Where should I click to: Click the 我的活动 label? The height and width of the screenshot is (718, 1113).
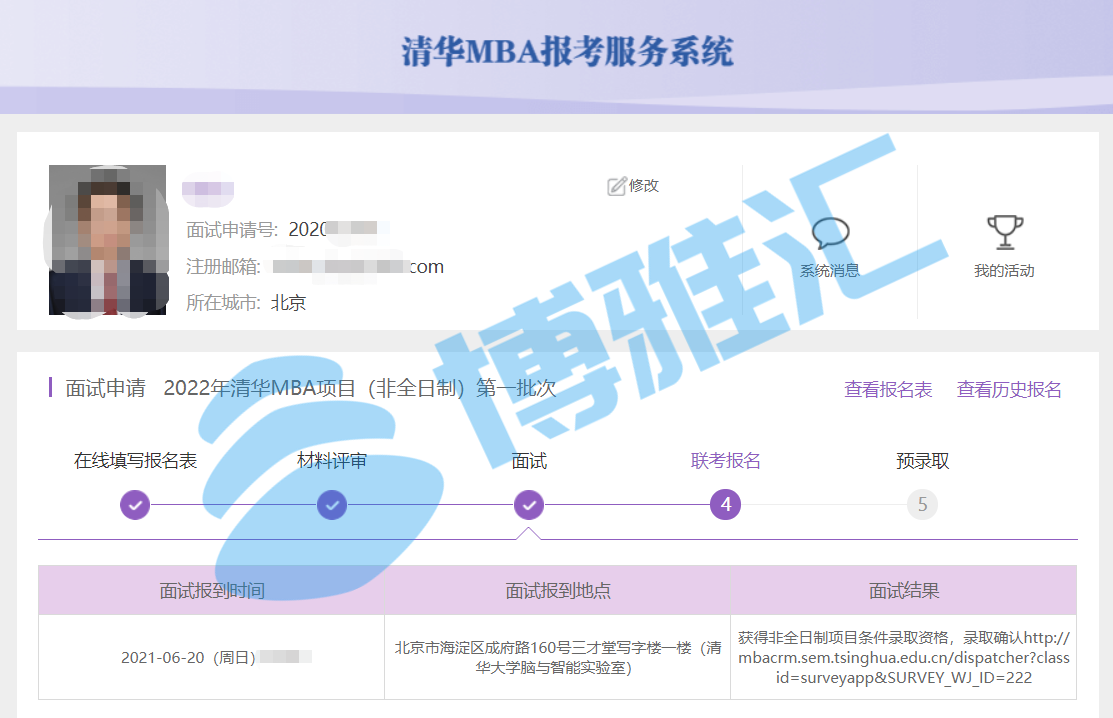coord(1004,270)
